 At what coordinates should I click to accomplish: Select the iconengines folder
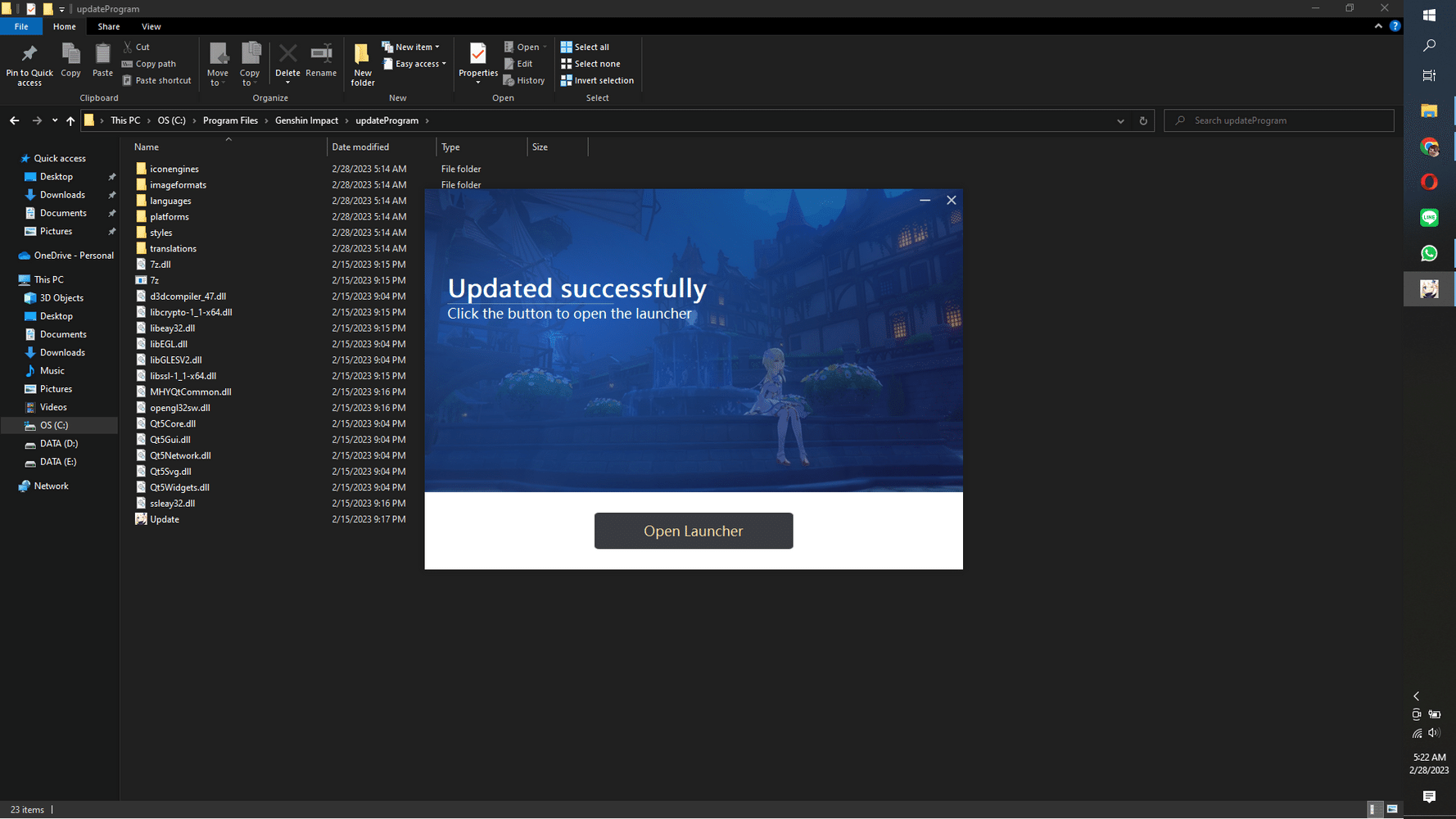click(174, 169)
